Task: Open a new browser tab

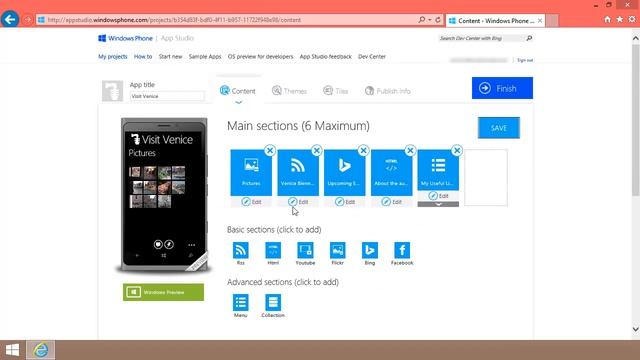Action: coord(552,20)
